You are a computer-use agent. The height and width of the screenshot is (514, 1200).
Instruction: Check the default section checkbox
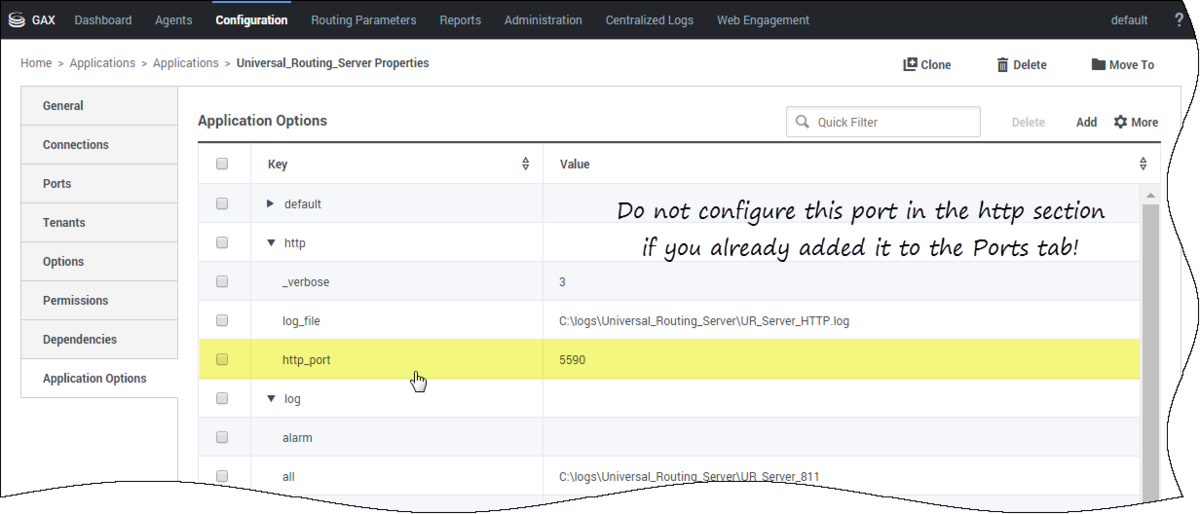click(222, 203)
